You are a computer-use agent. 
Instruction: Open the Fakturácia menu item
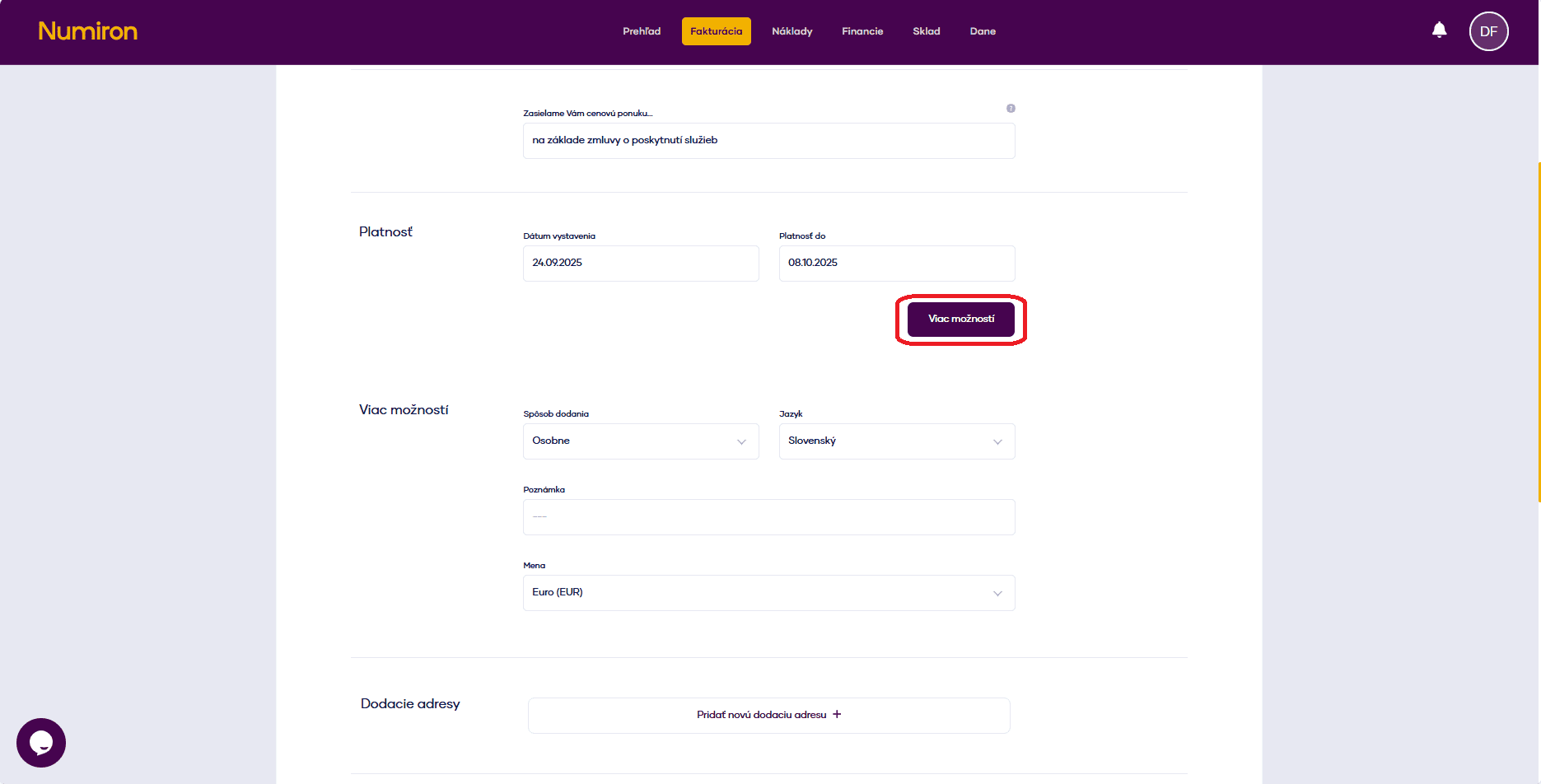tap(716, 31)
